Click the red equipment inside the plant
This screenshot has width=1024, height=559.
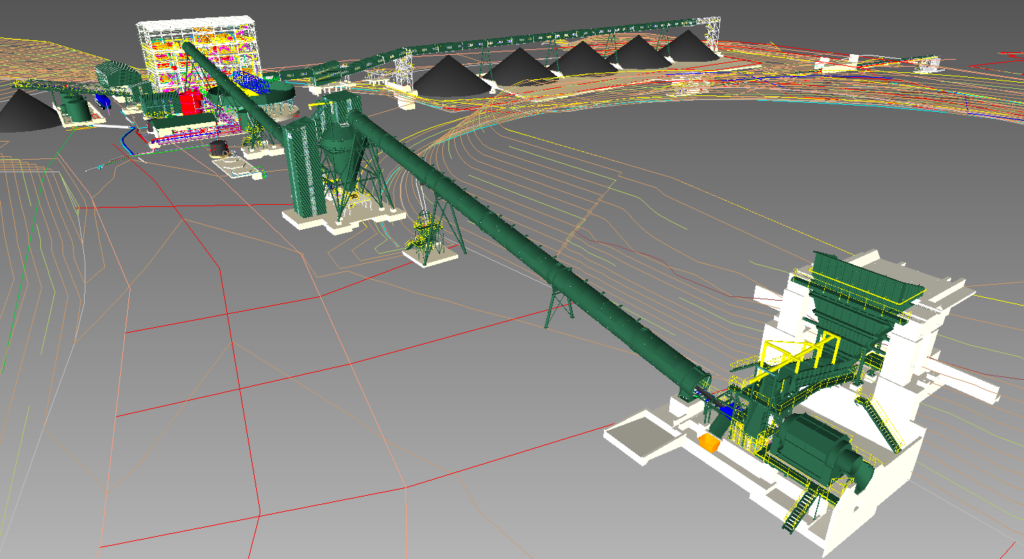pyautogui.click(x=189, y=104)
